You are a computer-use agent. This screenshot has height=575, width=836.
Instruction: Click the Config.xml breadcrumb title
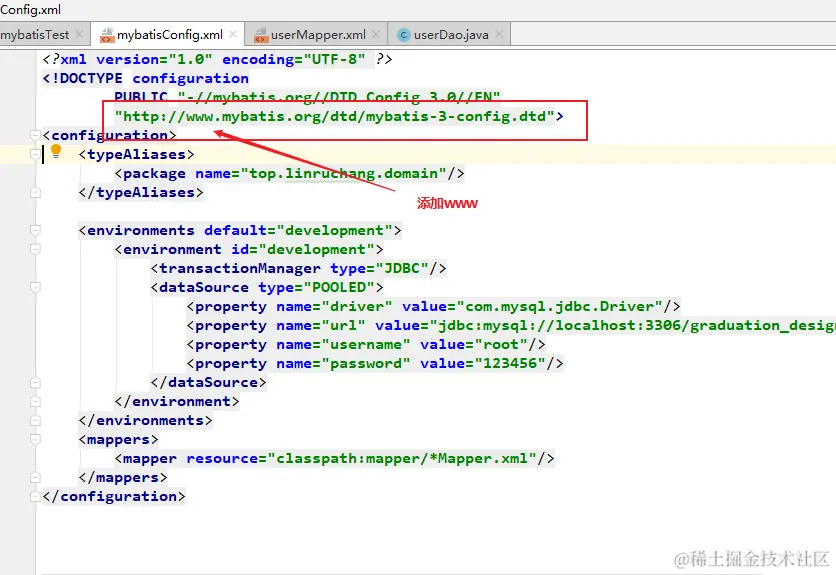30,10
